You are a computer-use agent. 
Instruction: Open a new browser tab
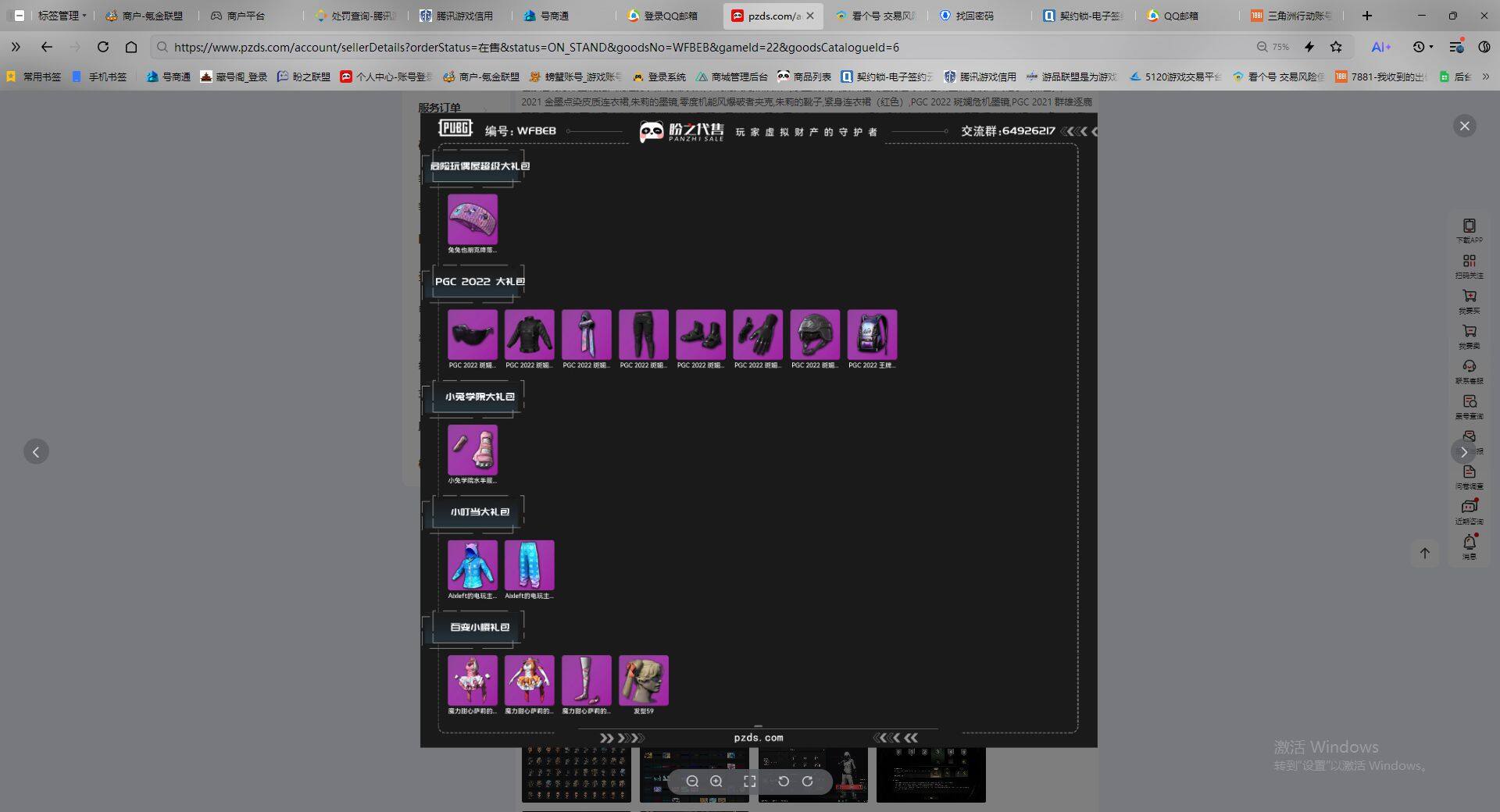coord(1367,16)
